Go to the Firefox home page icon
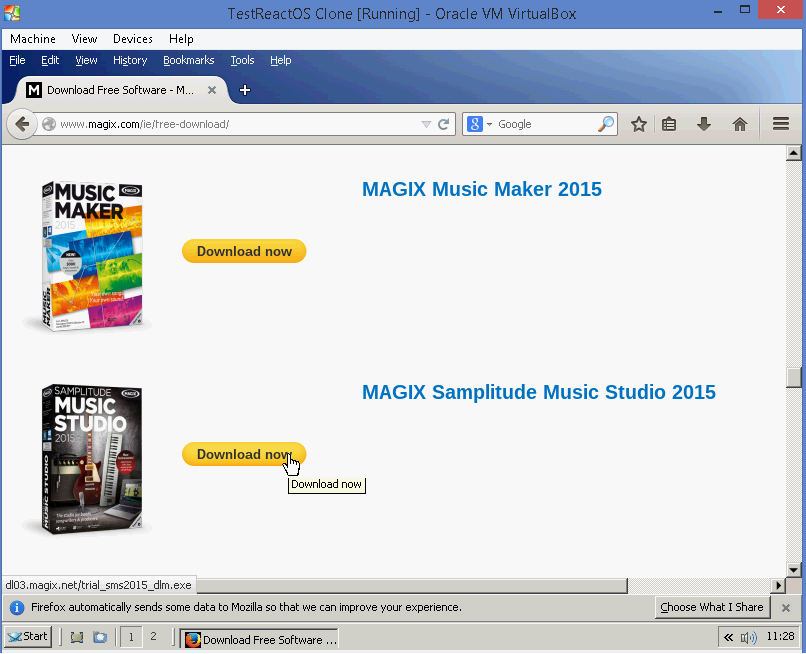This screenshot has height=654, width=806. 740,124
